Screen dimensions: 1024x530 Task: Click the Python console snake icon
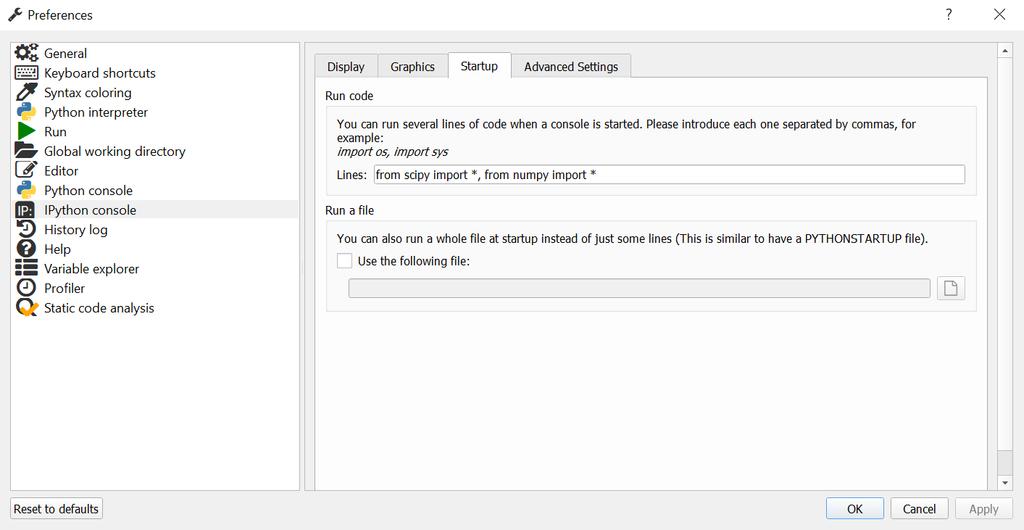coord(27,190)
